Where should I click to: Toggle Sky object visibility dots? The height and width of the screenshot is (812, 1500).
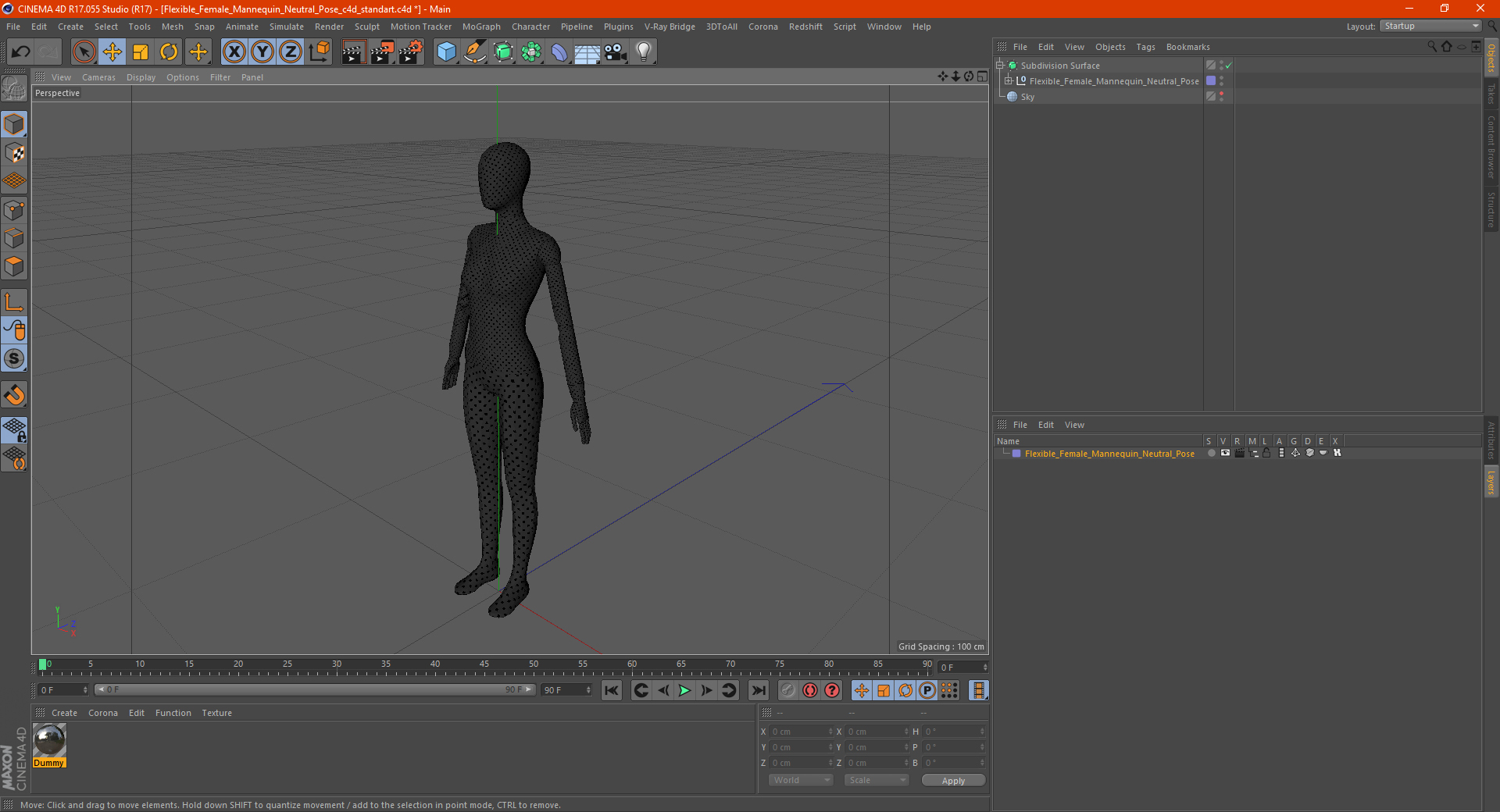click(x=1221, y=97)
